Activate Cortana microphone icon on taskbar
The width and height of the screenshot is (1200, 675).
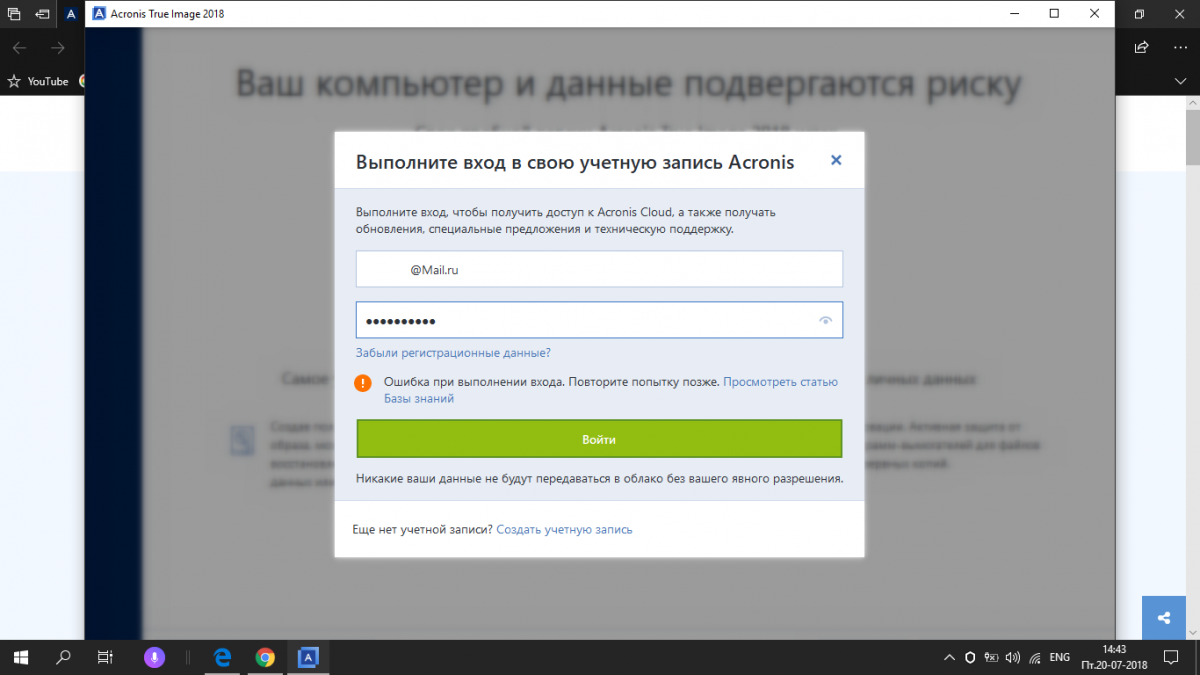tap(154, 657)
